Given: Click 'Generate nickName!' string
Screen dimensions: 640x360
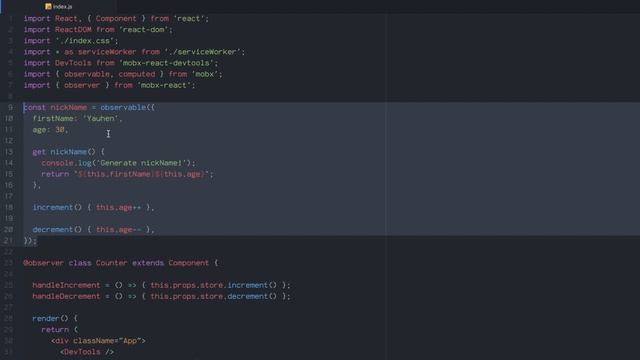Looking at the screenshot, I should (141, 163).
